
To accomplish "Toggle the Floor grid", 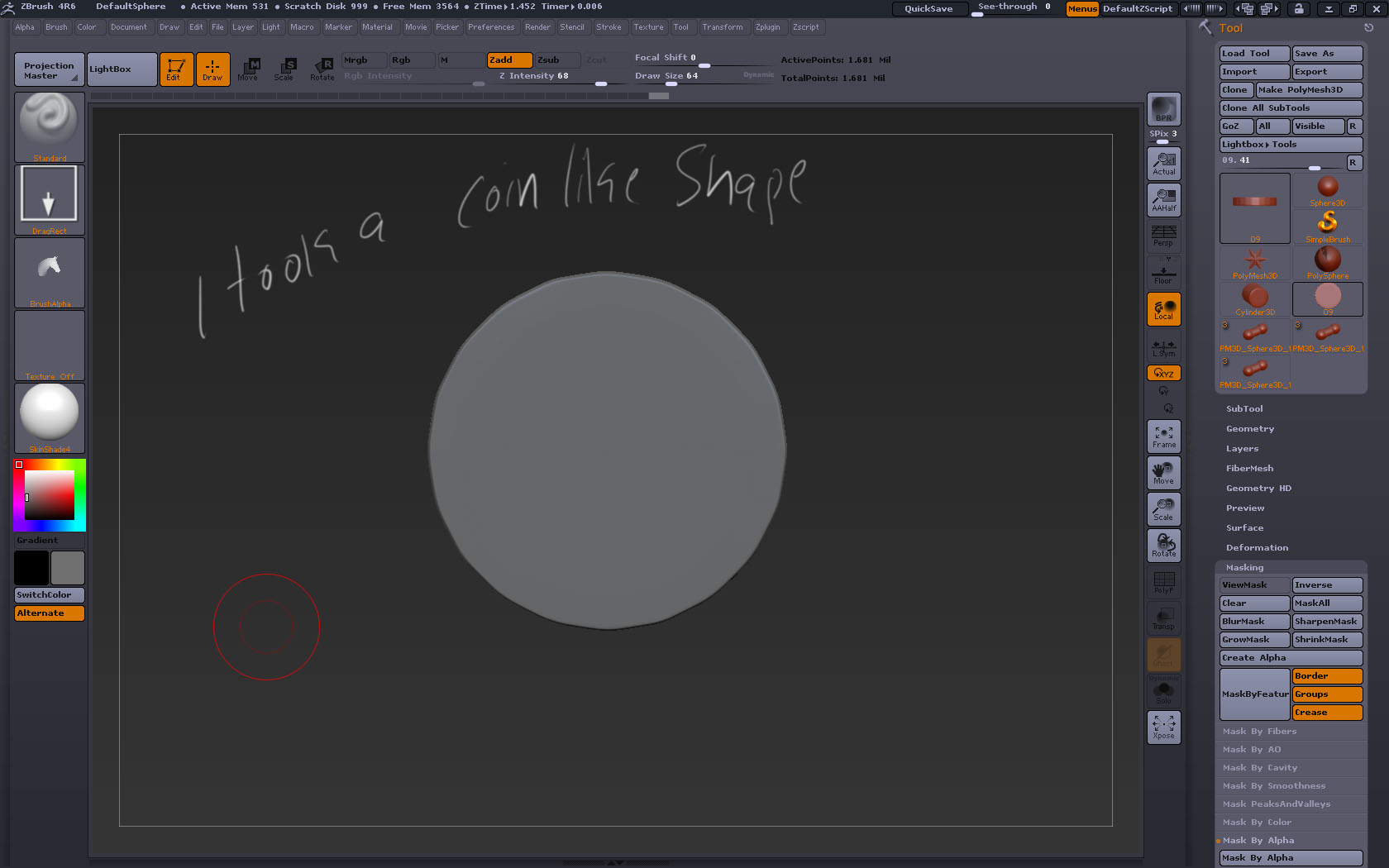I will (x=1163, y=273).
